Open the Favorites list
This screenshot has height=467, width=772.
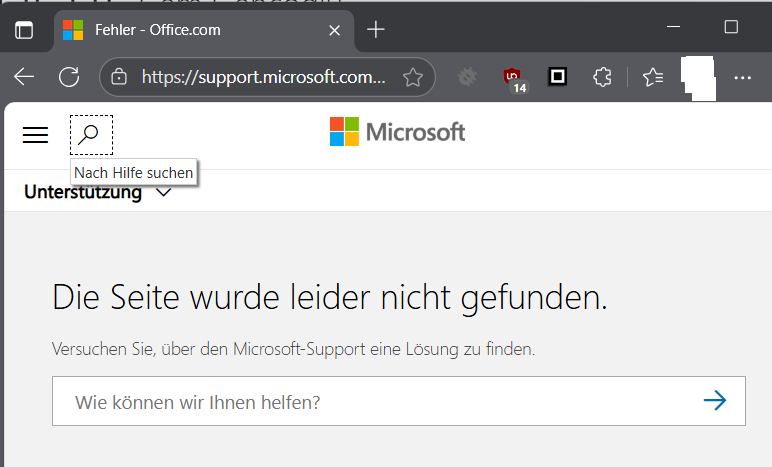(653, 77)
